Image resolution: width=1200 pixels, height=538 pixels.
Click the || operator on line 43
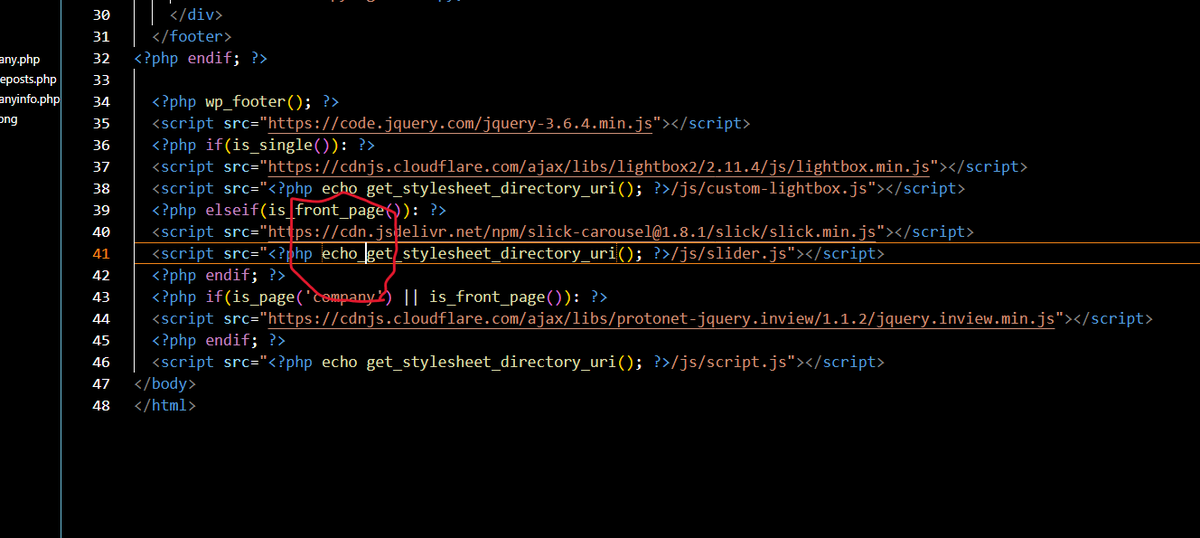(x=410, y=297)
